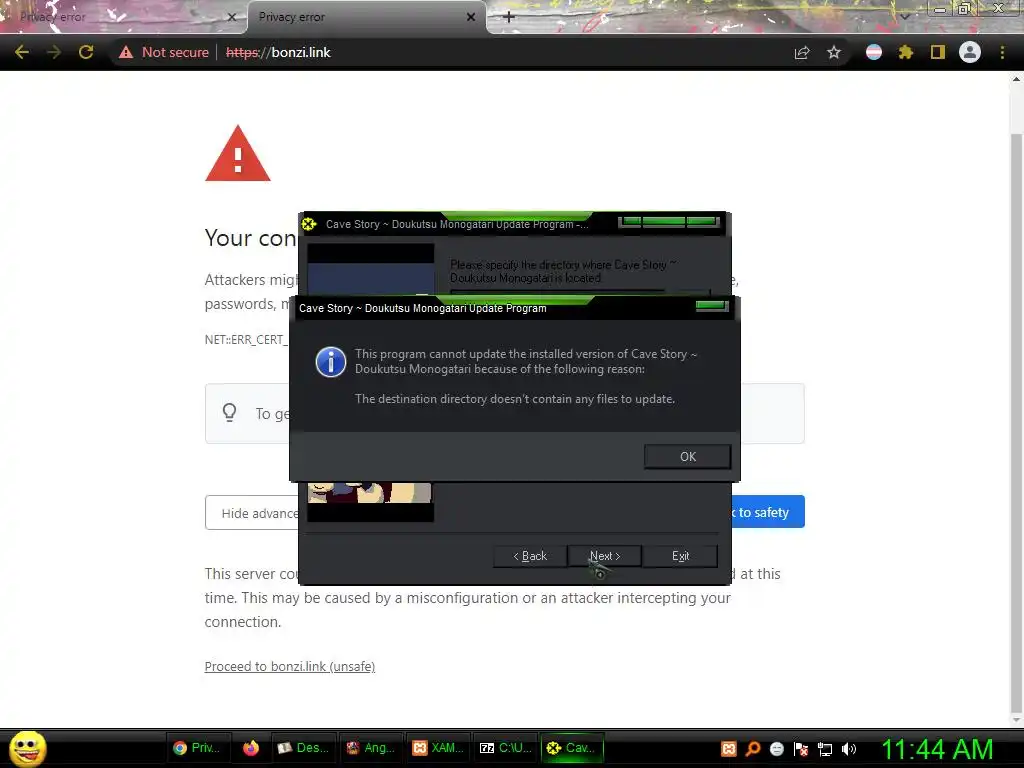Open the Proceed to bonzi.link (unsafe) link
Viewport: 1024px width, 768px height.
[289, 666]
